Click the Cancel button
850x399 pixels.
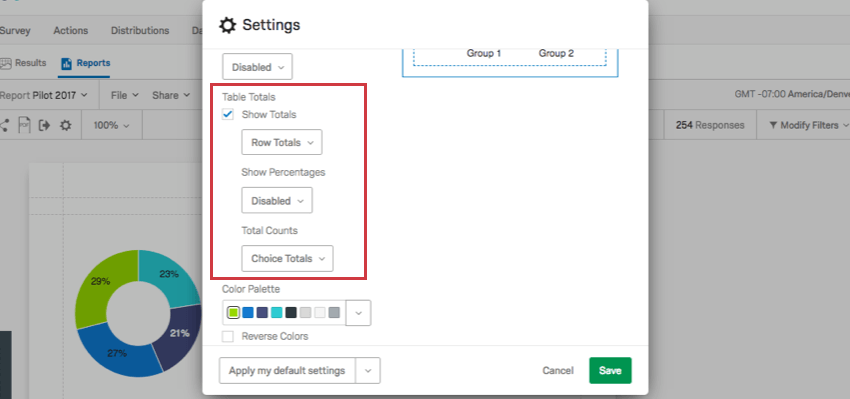coord(558,371)
